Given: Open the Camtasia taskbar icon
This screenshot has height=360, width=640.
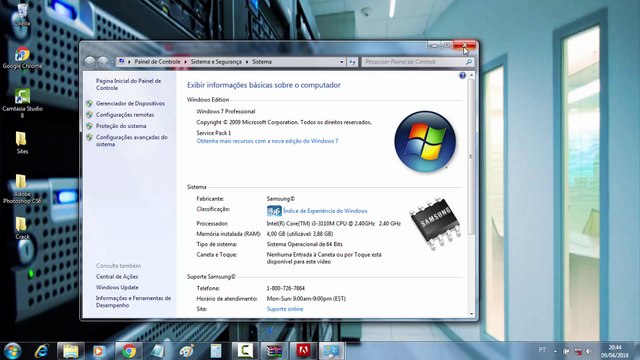Looking at the screenshot, I should pyautogui.click(x=245, y=351).
